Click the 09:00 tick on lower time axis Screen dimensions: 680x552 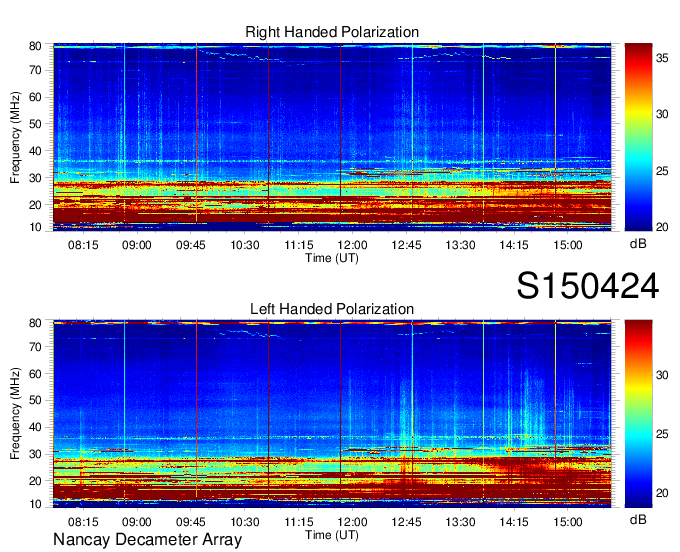point(137,522)
